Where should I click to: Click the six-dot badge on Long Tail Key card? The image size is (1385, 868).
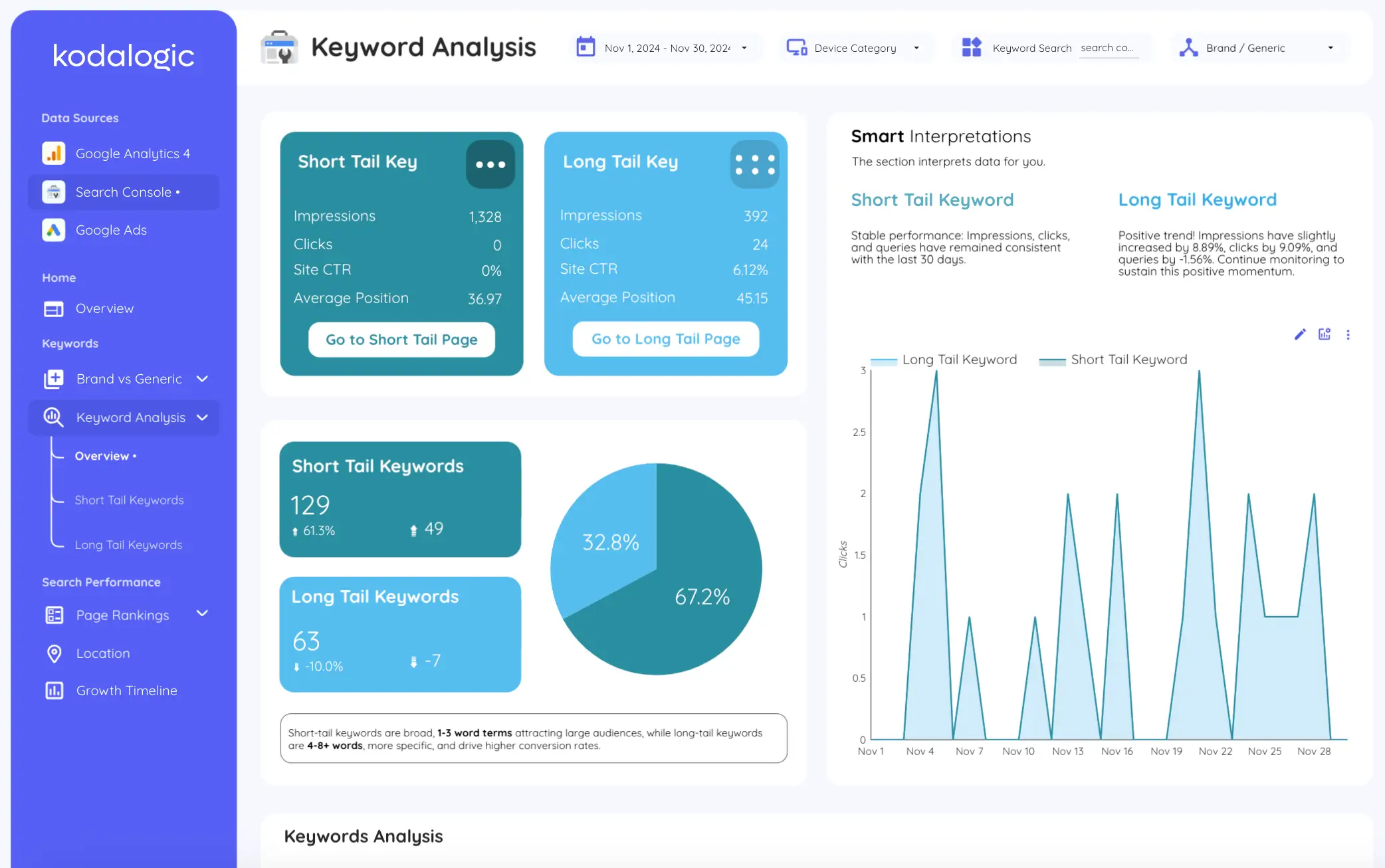point(755,164)
